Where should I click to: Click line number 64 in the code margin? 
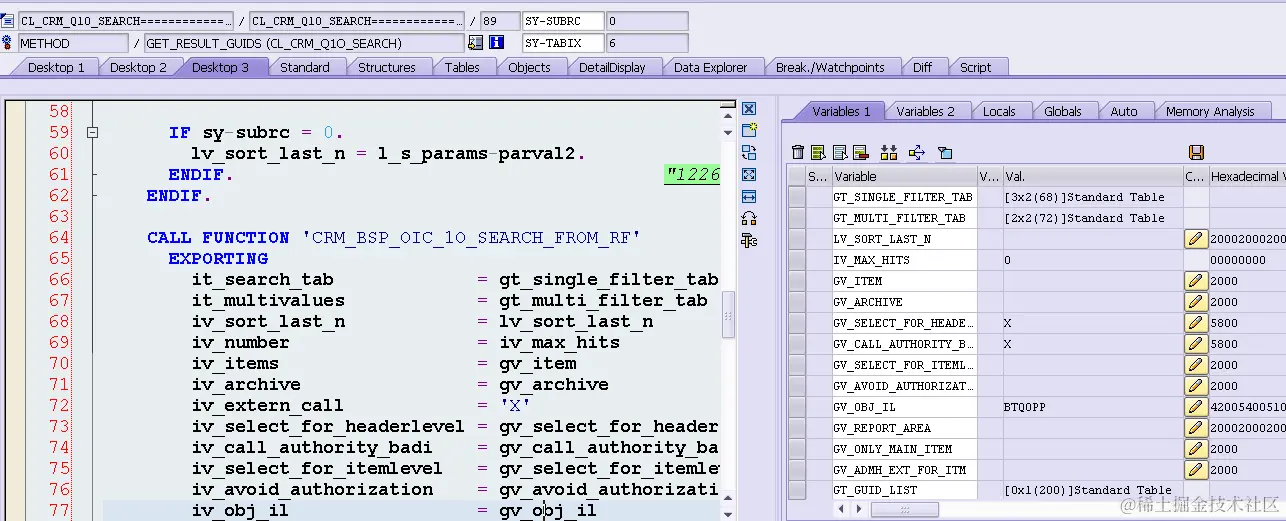59,237
